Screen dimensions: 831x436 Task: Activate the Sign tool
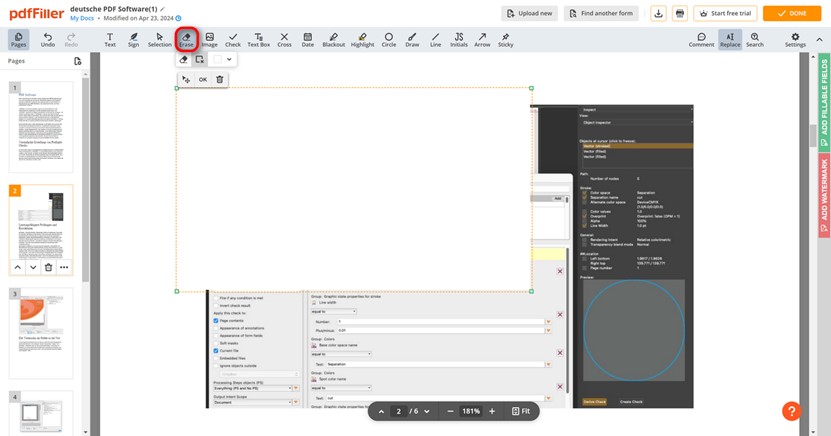133,39
